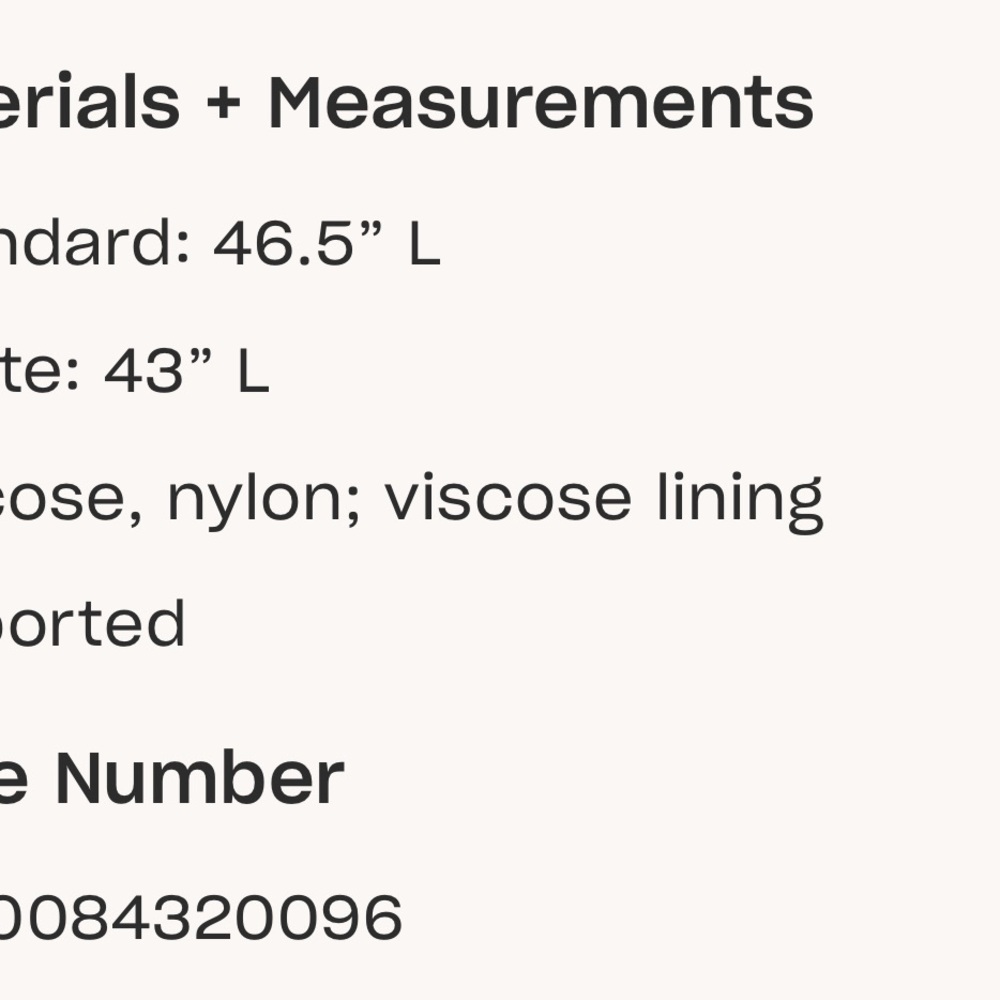Click the partial word 'cose,' in materials
The height and width of the screenshot is (1000, 1000).
click(71, 499)
